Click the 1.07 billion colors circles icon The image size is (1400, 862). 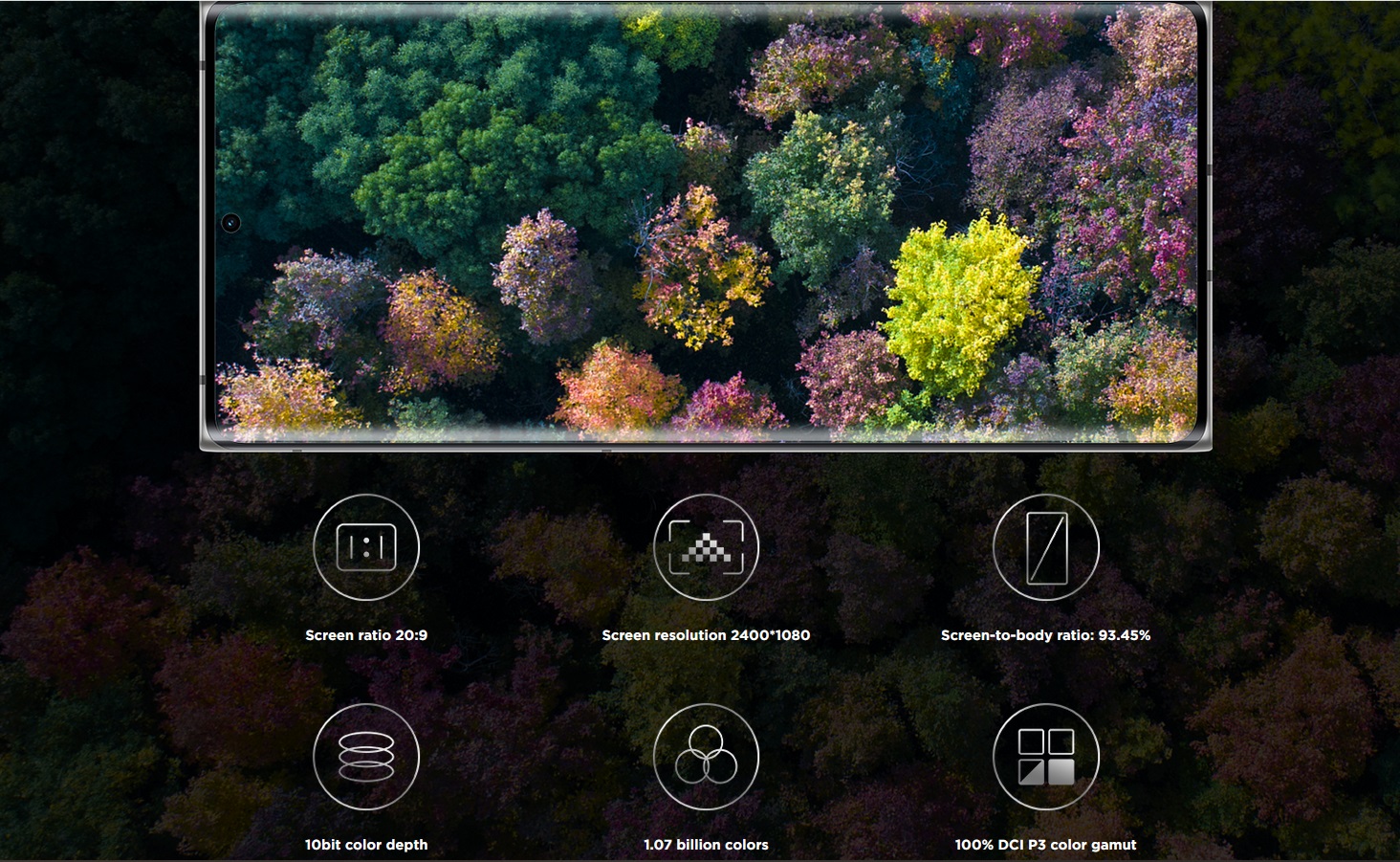click(x=706, y=757)
